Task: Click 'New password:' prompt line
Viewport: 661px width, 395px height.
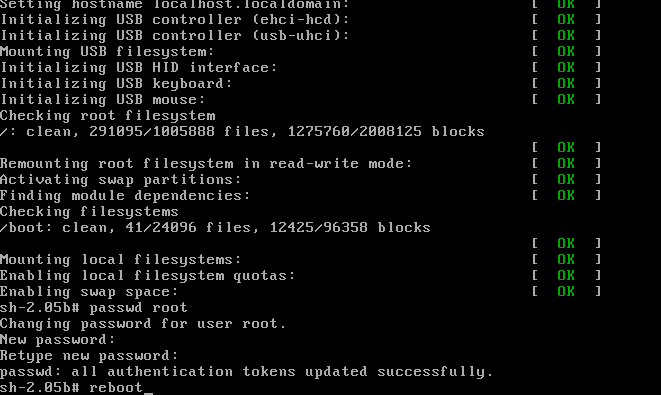Action: [x=57, y=339]
